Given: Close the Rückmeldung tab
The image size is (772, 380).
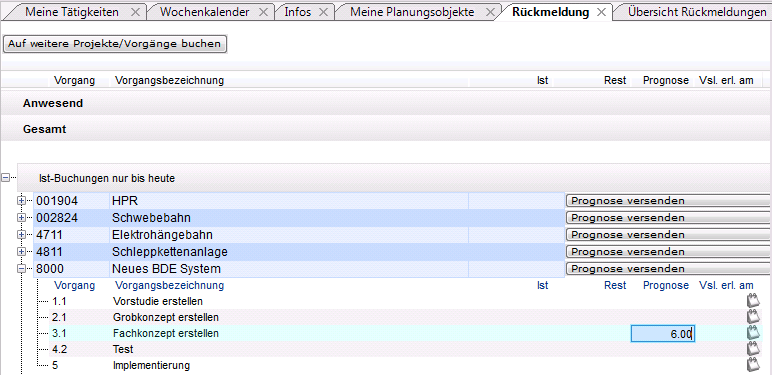Looking at the screenshot, I should 601,12.
